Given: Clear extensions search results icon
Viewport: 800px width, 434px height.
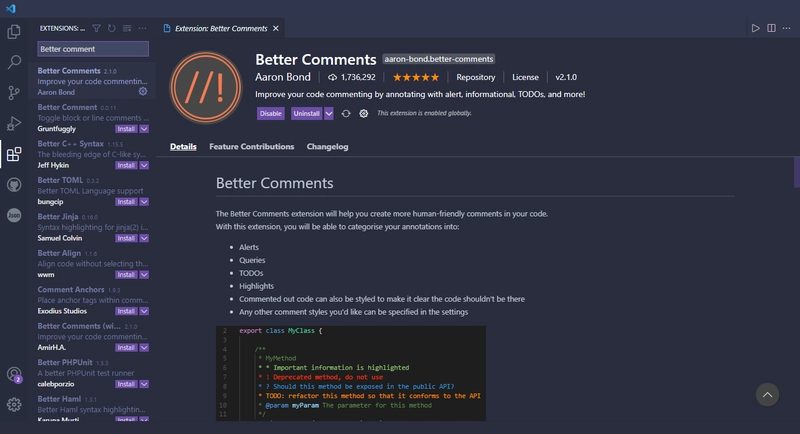Looking at the screenshot, I should (127, 29).
